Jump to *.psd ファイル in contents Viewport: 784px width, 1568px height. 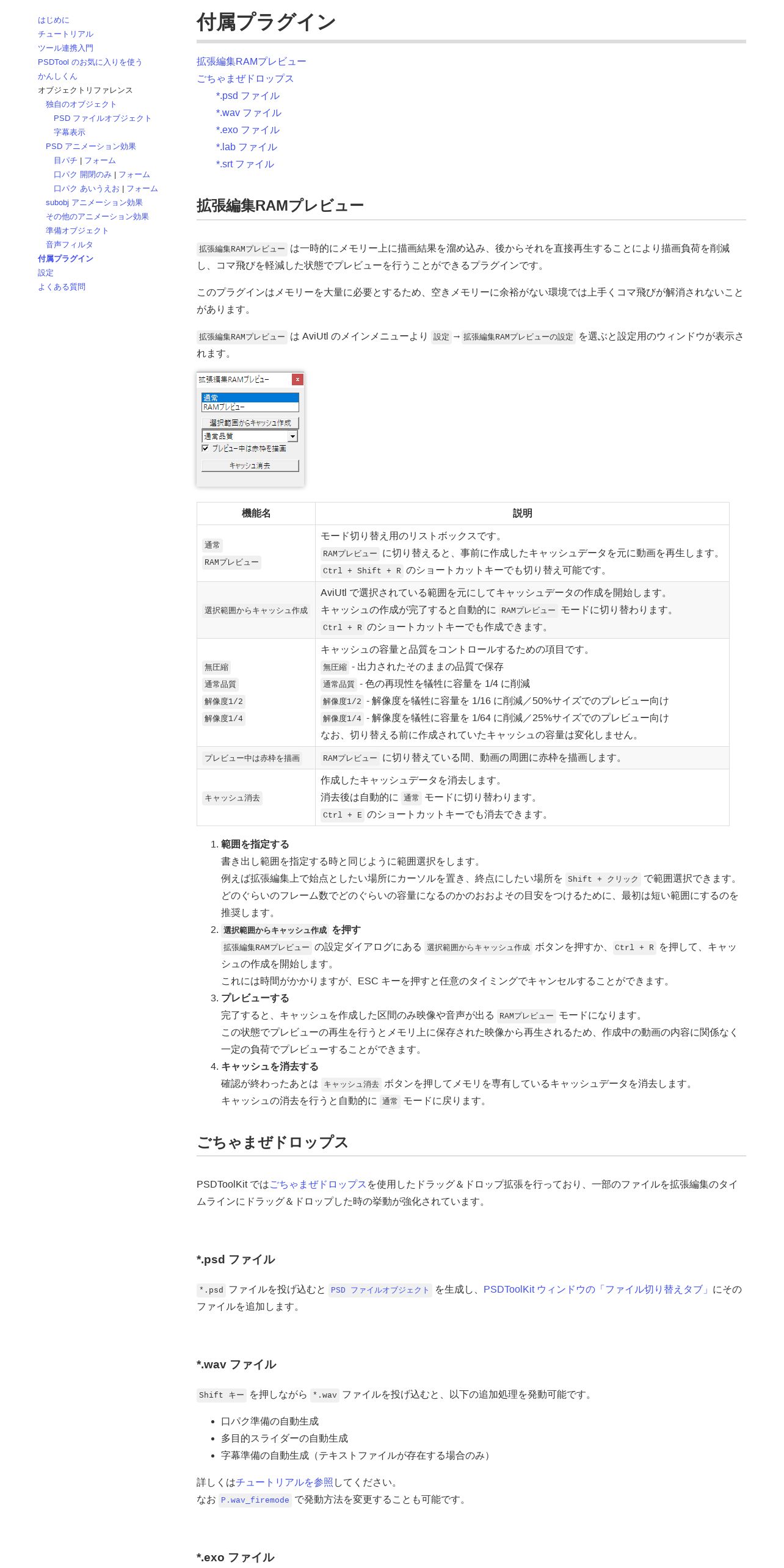coord(248,96)
